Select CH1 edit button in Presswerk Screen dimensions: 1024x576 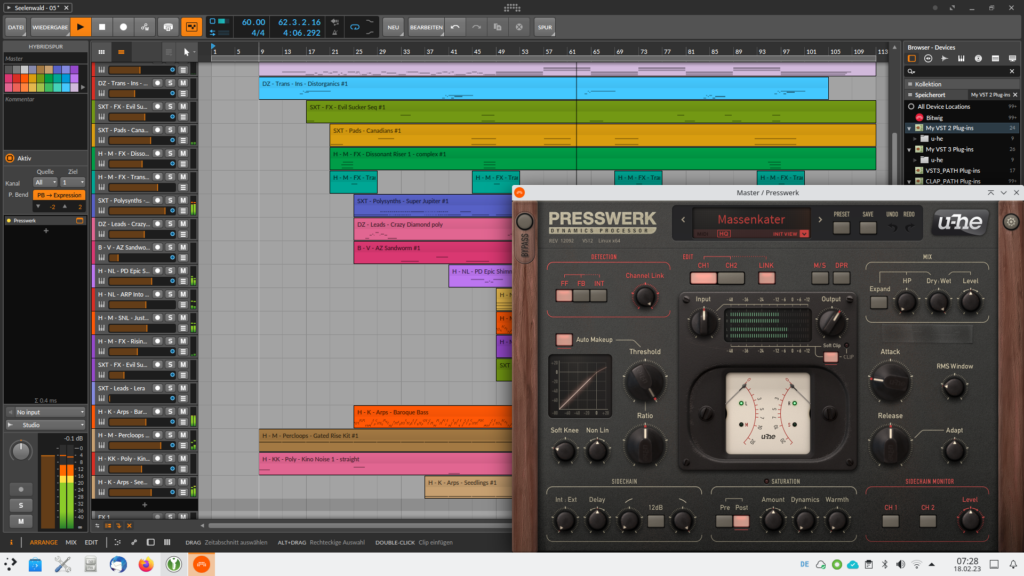click(x=703, y=278)
